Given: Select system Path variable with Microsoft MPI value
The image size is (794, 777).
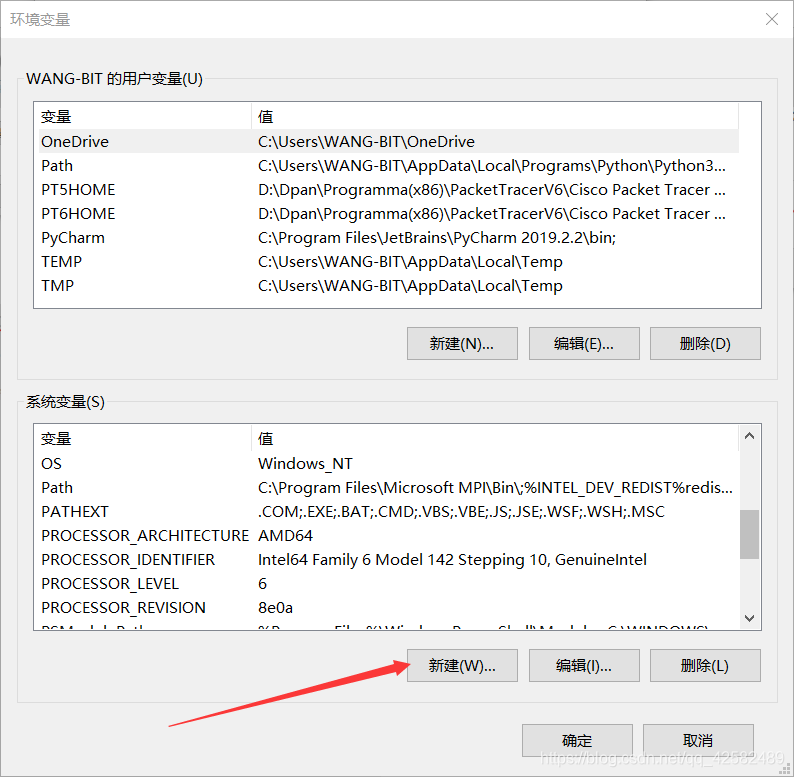Looking at the screenshot, I should pyautogui.click(x=388, y=487).
